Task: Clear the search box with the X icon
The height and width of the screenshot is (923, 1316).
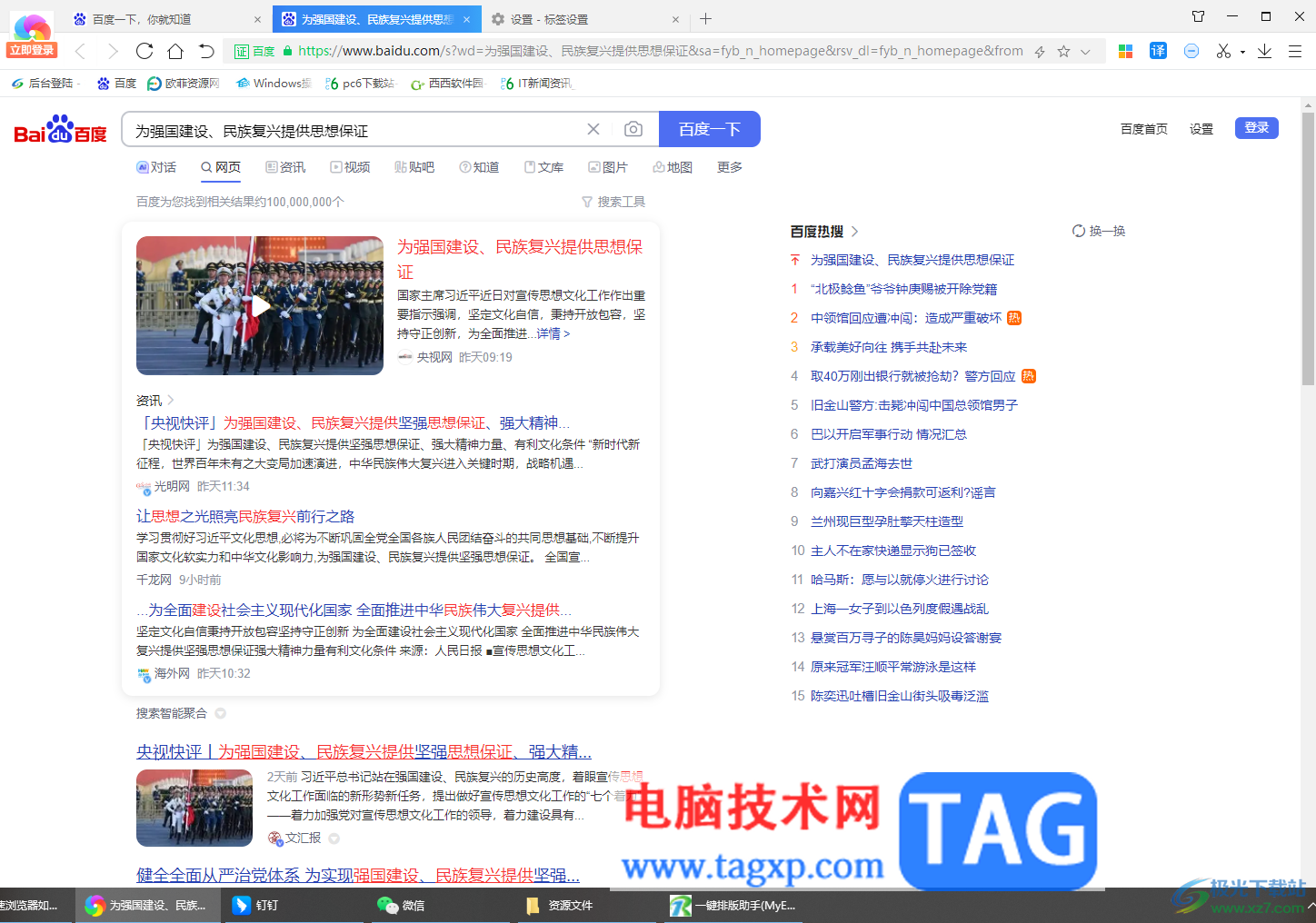Action: (593, 130)
